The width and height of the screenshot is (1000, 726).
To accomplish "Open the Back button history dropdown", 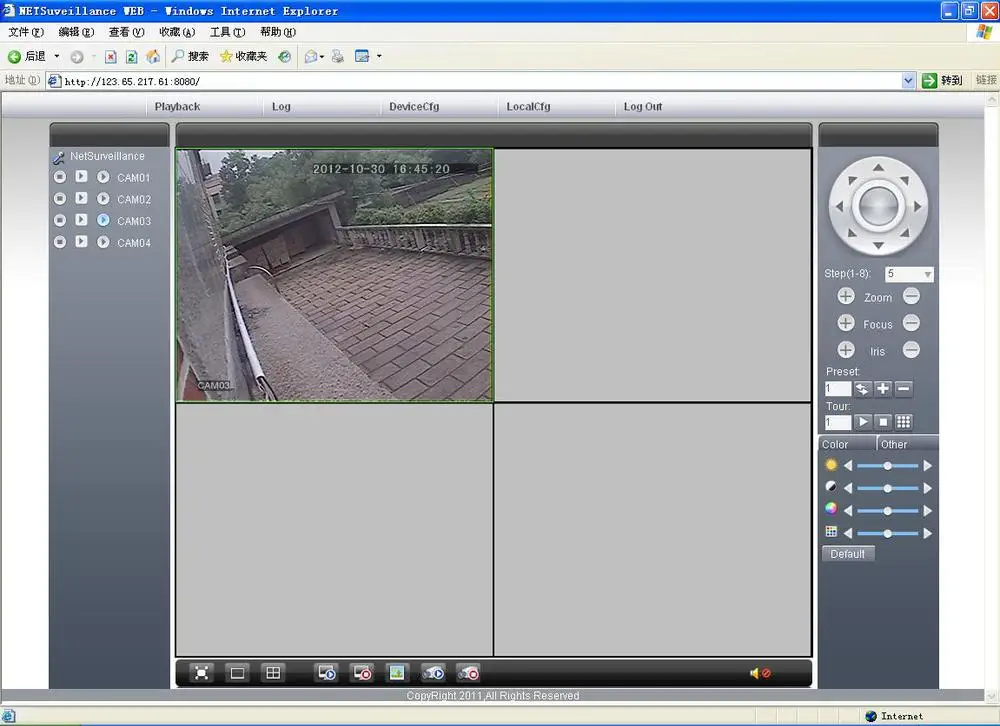I will 57,57.
